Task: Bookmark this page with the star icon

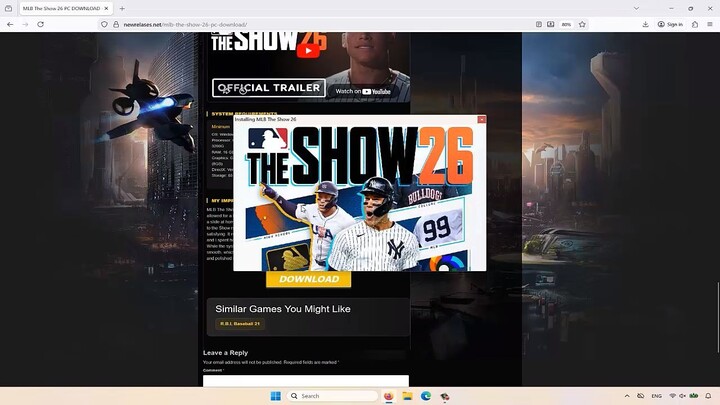Action: (582, 24)
